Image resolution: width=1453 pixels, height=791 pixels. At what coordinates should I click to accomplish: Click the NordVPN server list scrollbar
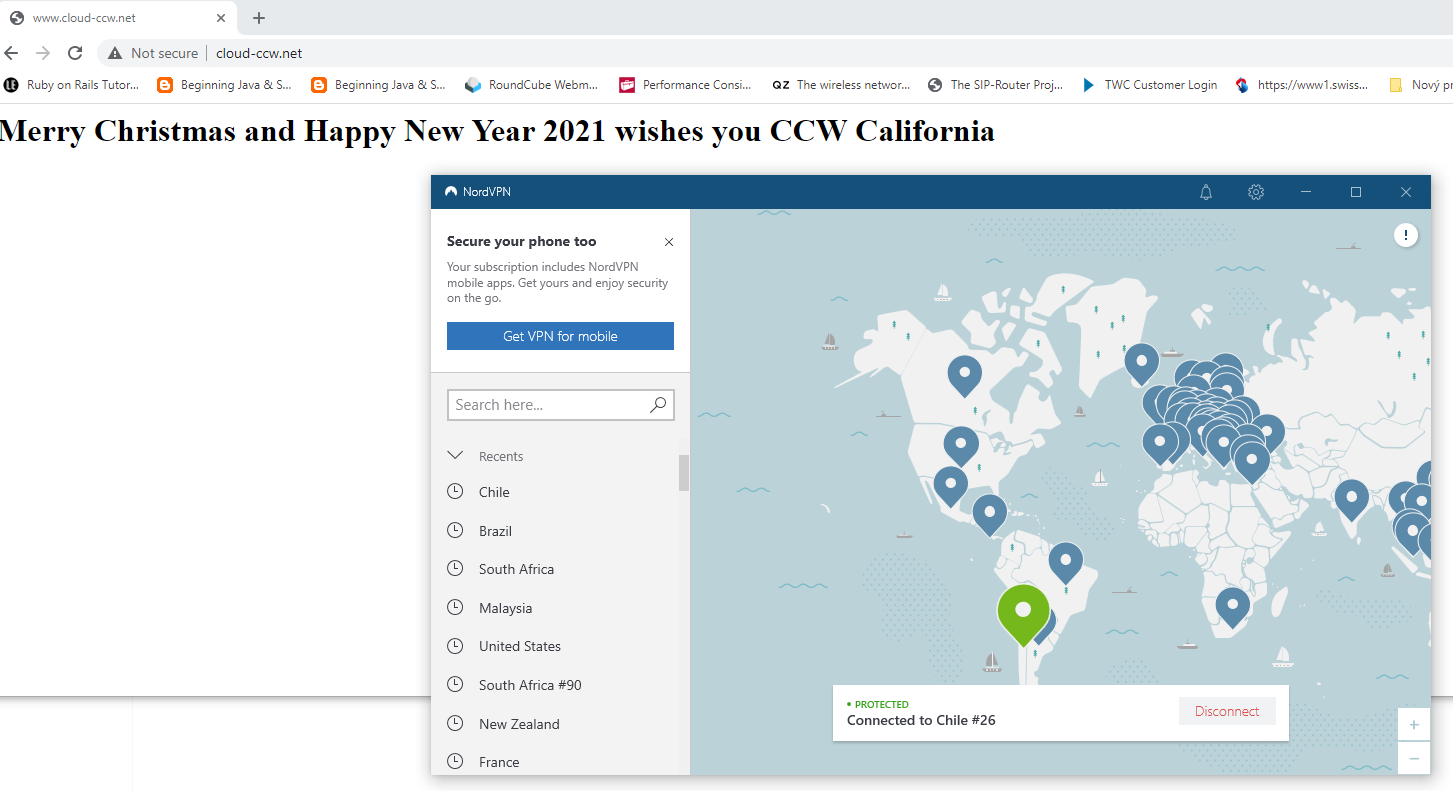coord(684,473)
